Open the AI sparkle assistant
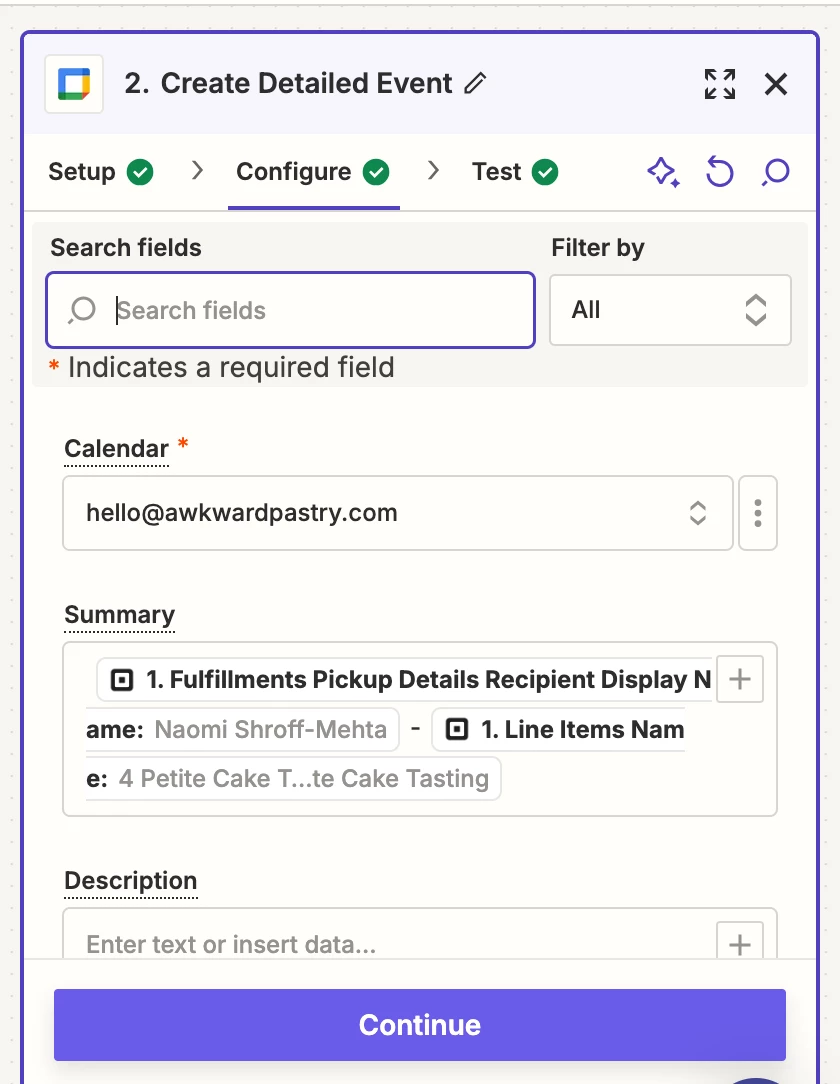 663,172
